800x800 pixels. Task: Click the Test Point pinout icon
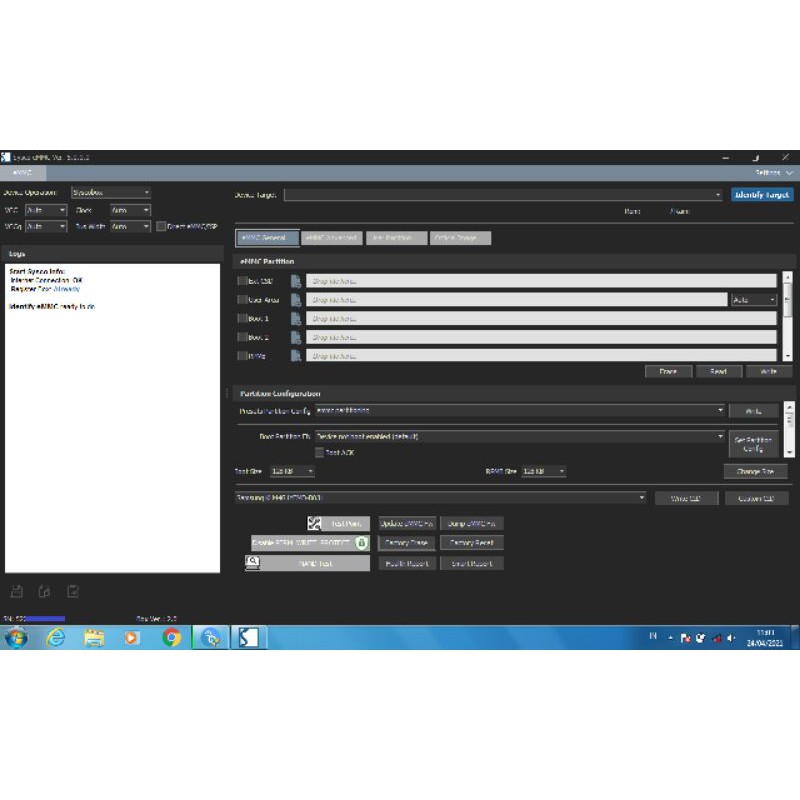pos(314,523)
